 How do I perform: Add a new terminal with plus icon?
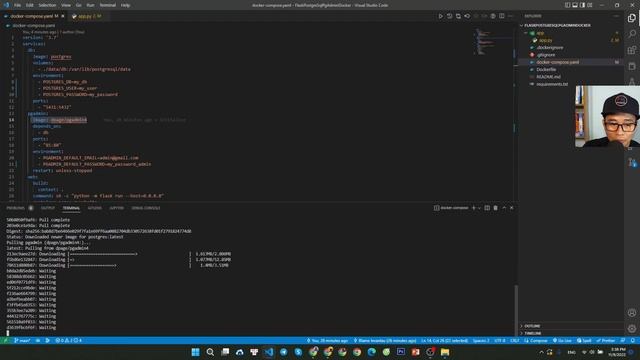pos(474,208)
